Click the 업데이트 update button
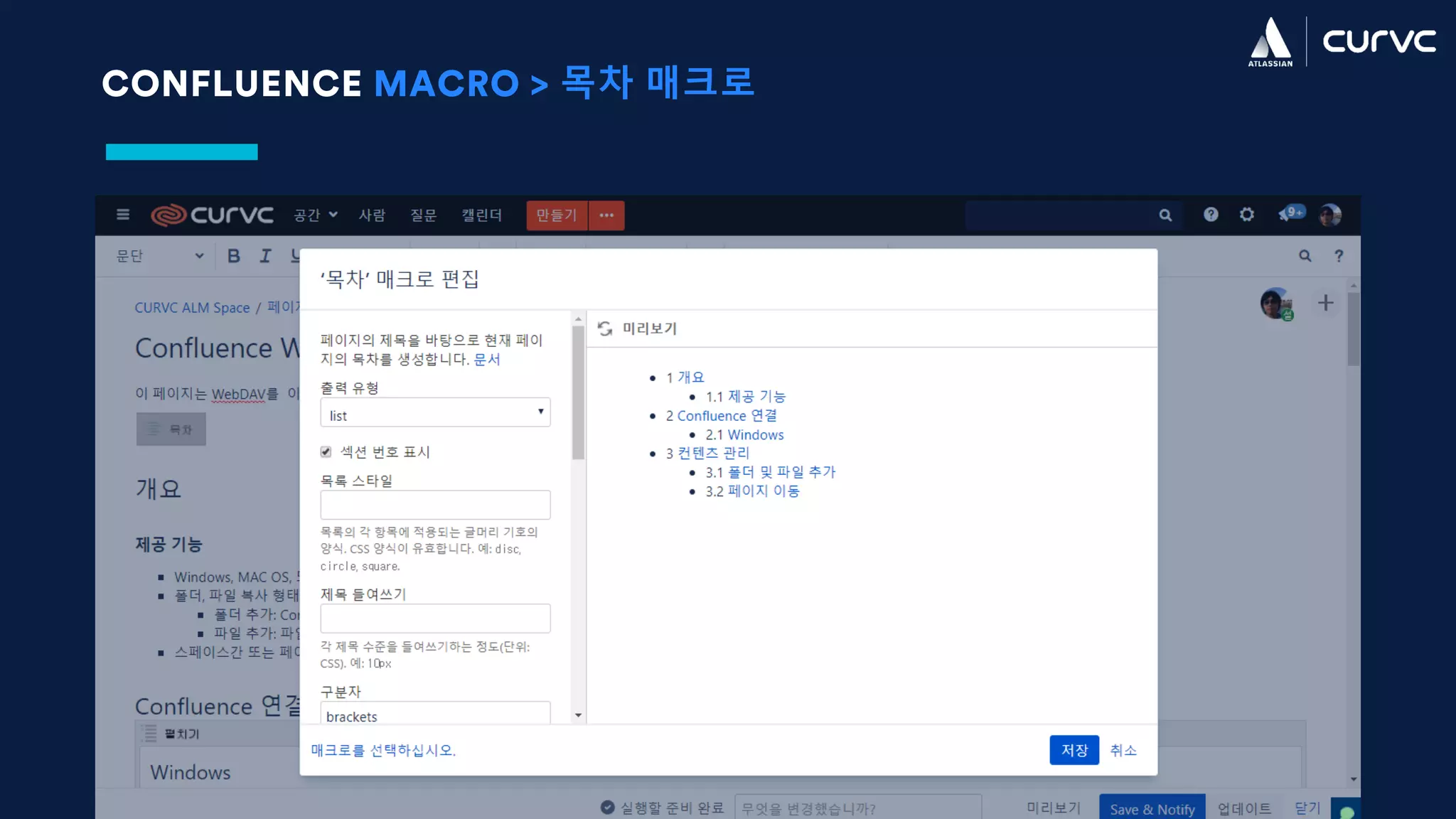 coord(1244,808)
